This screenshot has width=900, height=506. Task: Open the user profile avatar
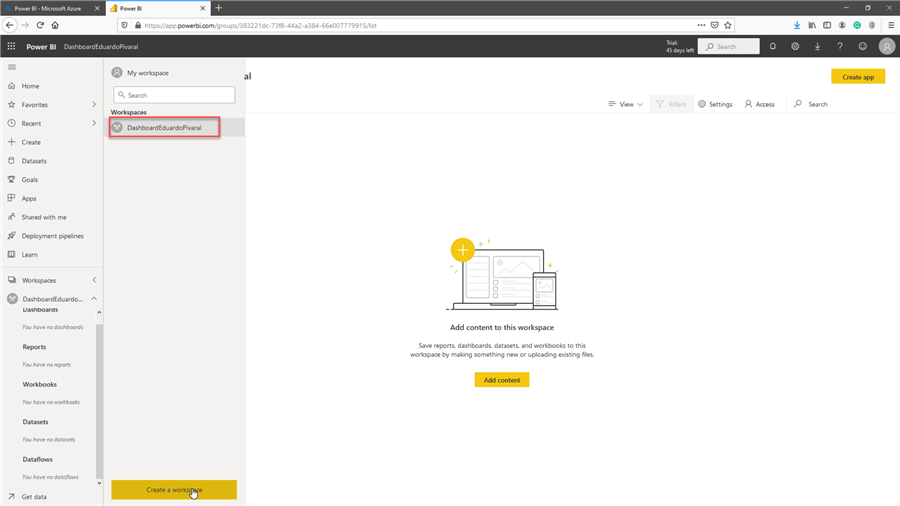click(x=887, y=46)
